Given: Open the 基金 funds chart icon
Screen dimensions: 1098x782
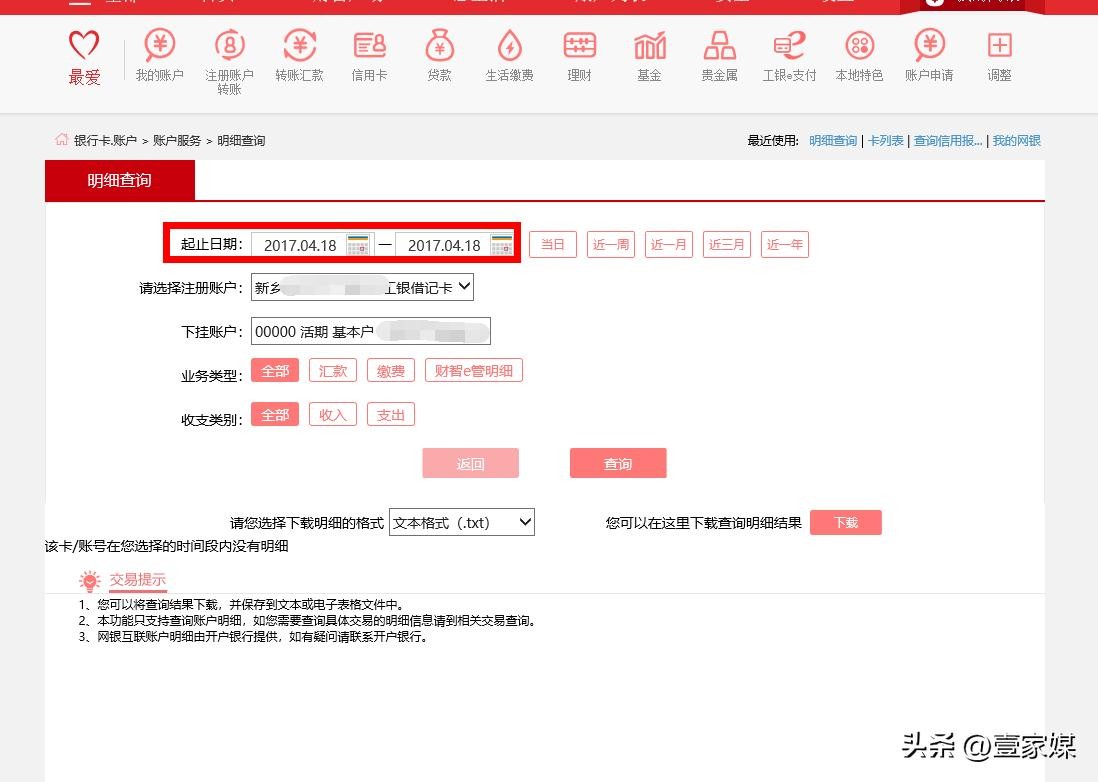Looking at the screenshot, I should pyautogui.click(x=649, y=46).
